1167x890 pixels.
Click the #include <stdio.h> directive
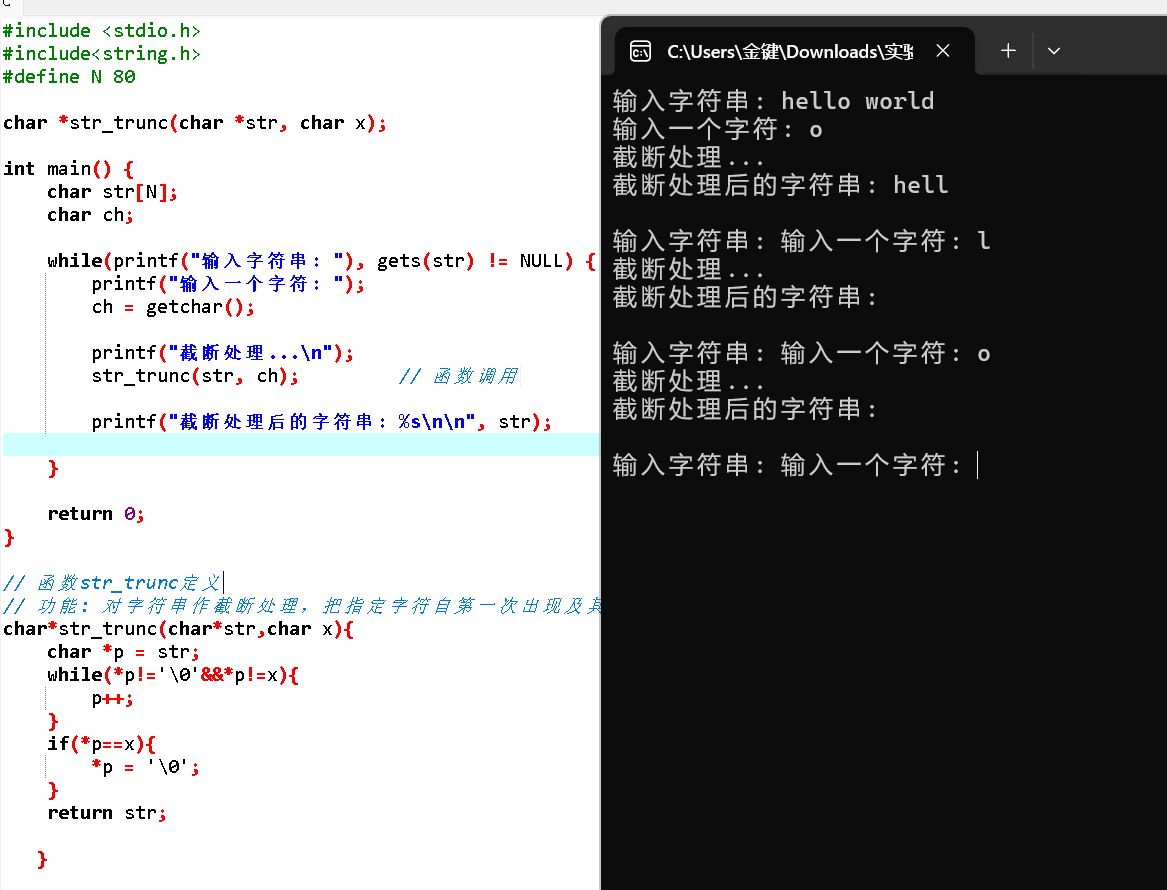[100, 30]
